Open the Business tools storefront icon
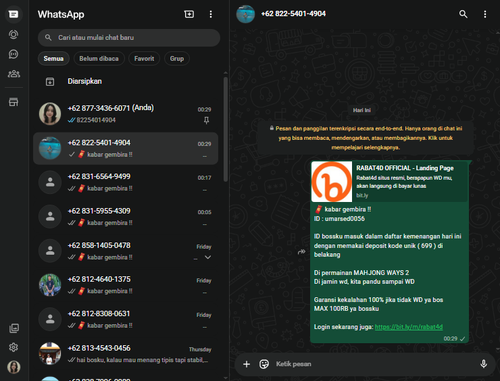This screenshot has width=500, height=381. tap(13, 102)
